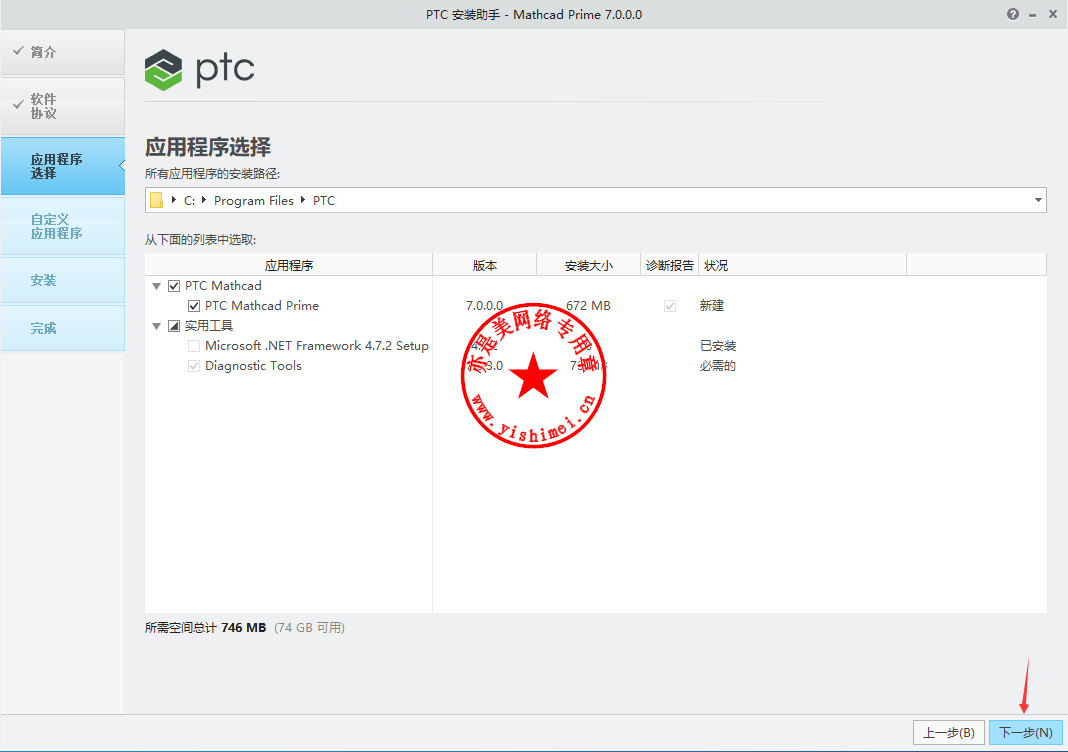Collapse the PTC Mathcad tree group
The height and width of the screenshot is (752, 1068).
click(x=157, y=286)
